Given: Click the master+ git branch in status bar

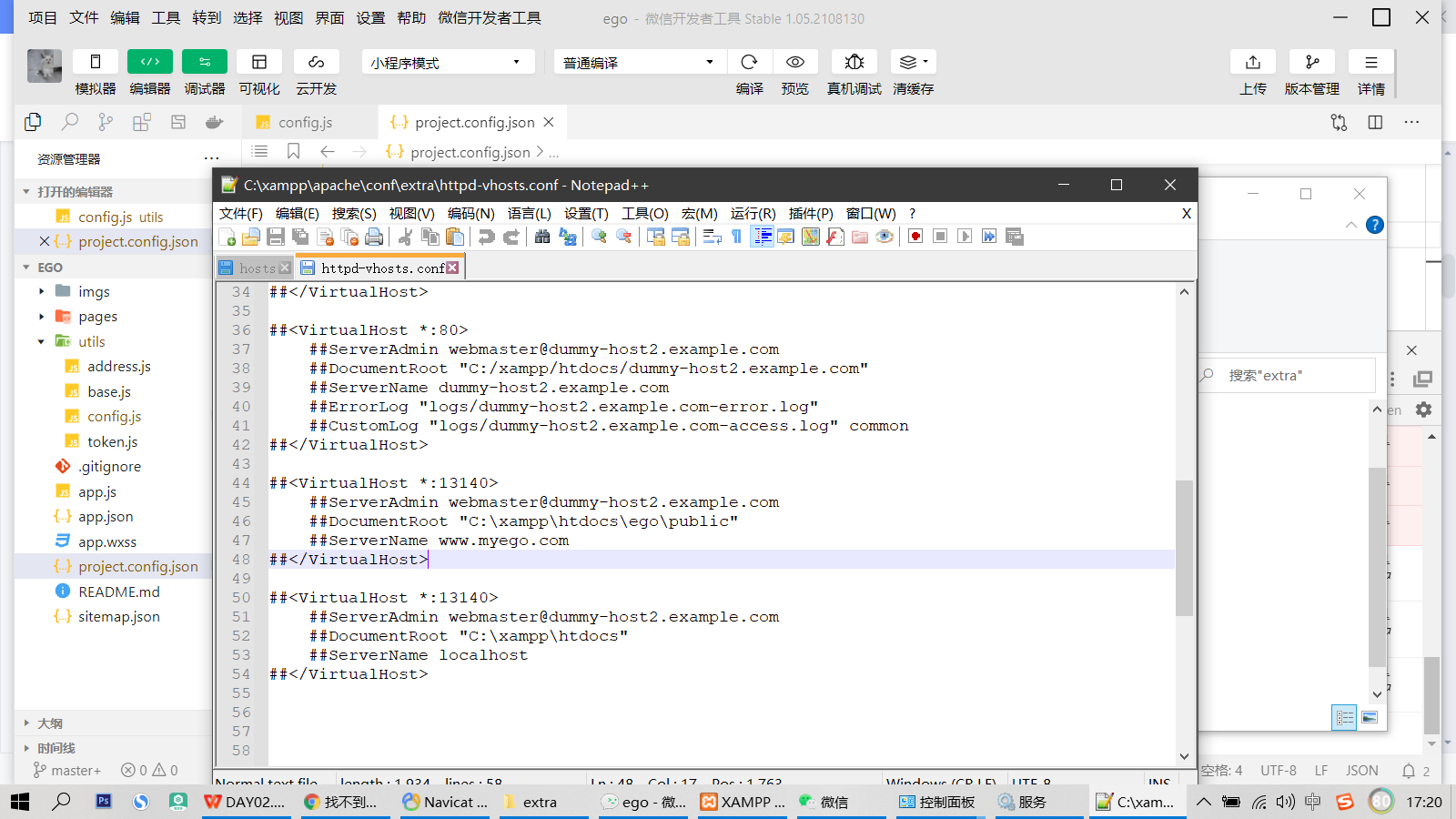Looking at the screenshot, I should click(x=67, y=770).
